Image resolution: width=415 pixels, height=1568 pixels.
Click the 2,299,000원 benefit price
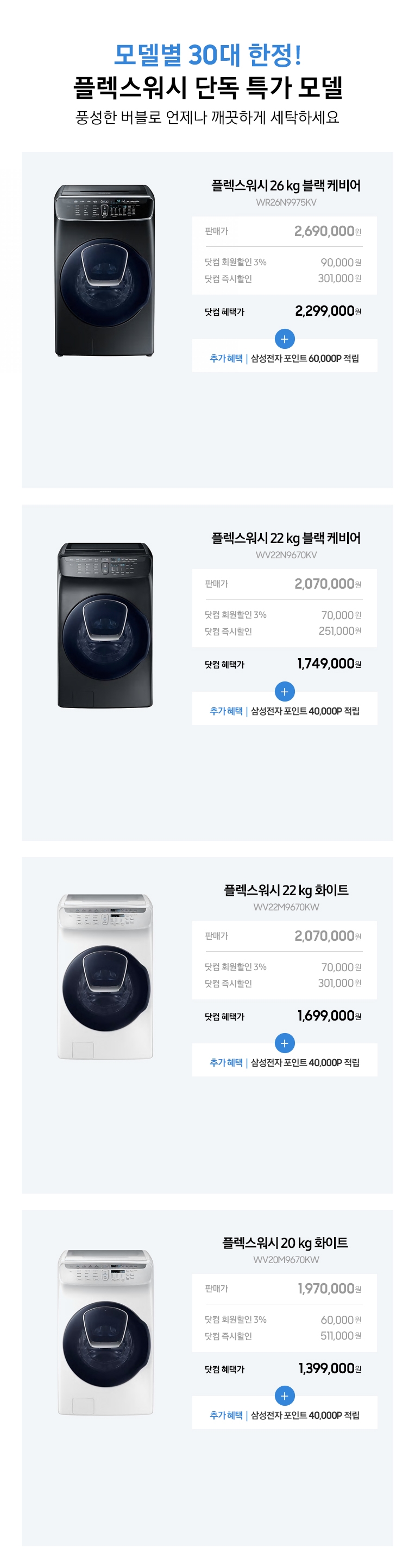click(328, 311)
